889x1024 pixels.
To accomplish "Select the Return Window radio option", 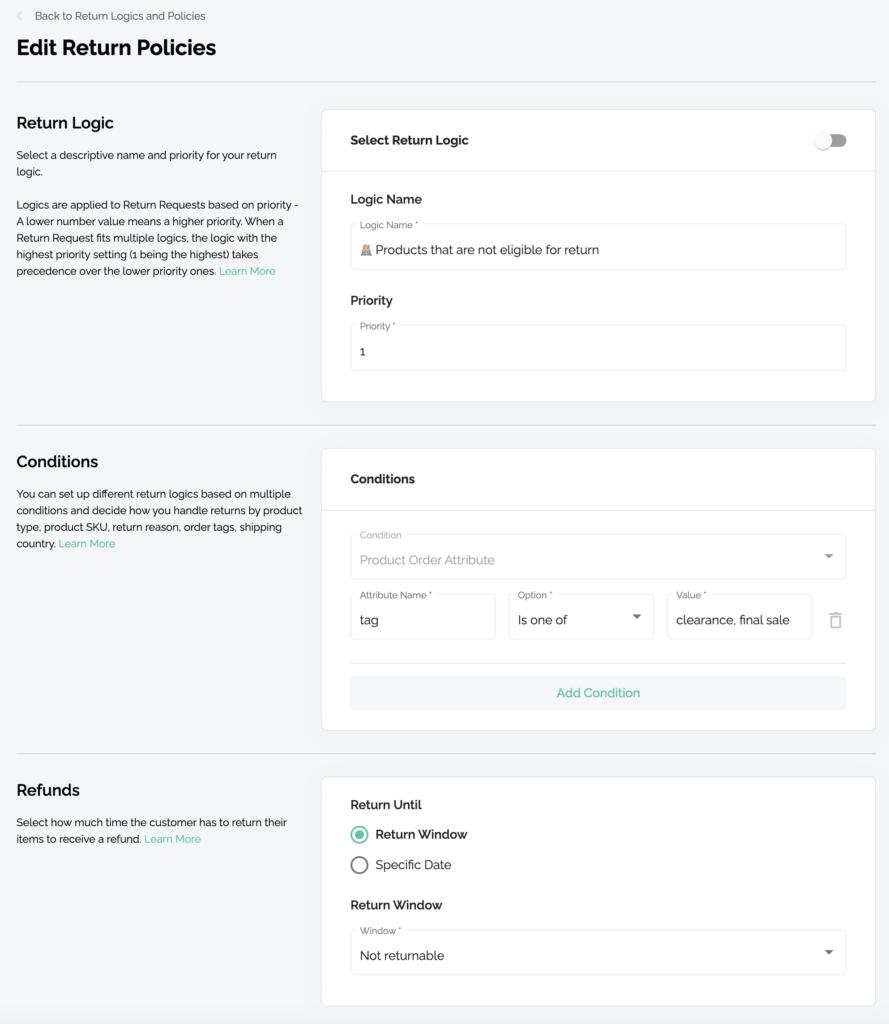I will (x=359, y=835).
